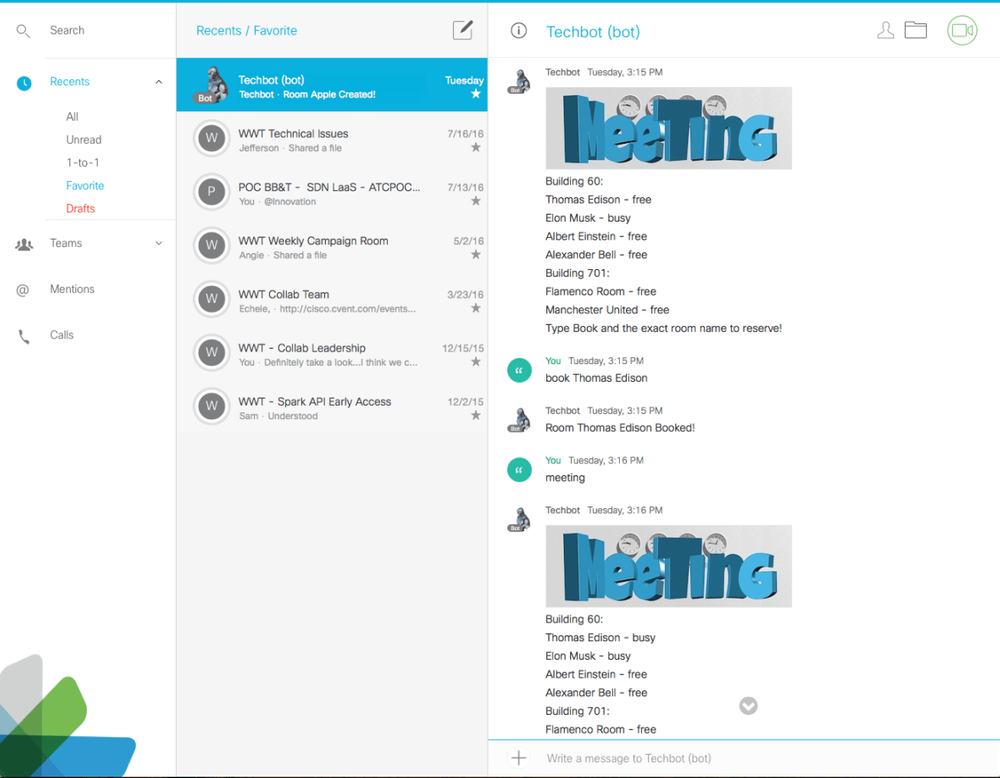The image size is (1000, 778).
Task: Open WWT - Collab Leadership conversation
Action: pos(332,353)
